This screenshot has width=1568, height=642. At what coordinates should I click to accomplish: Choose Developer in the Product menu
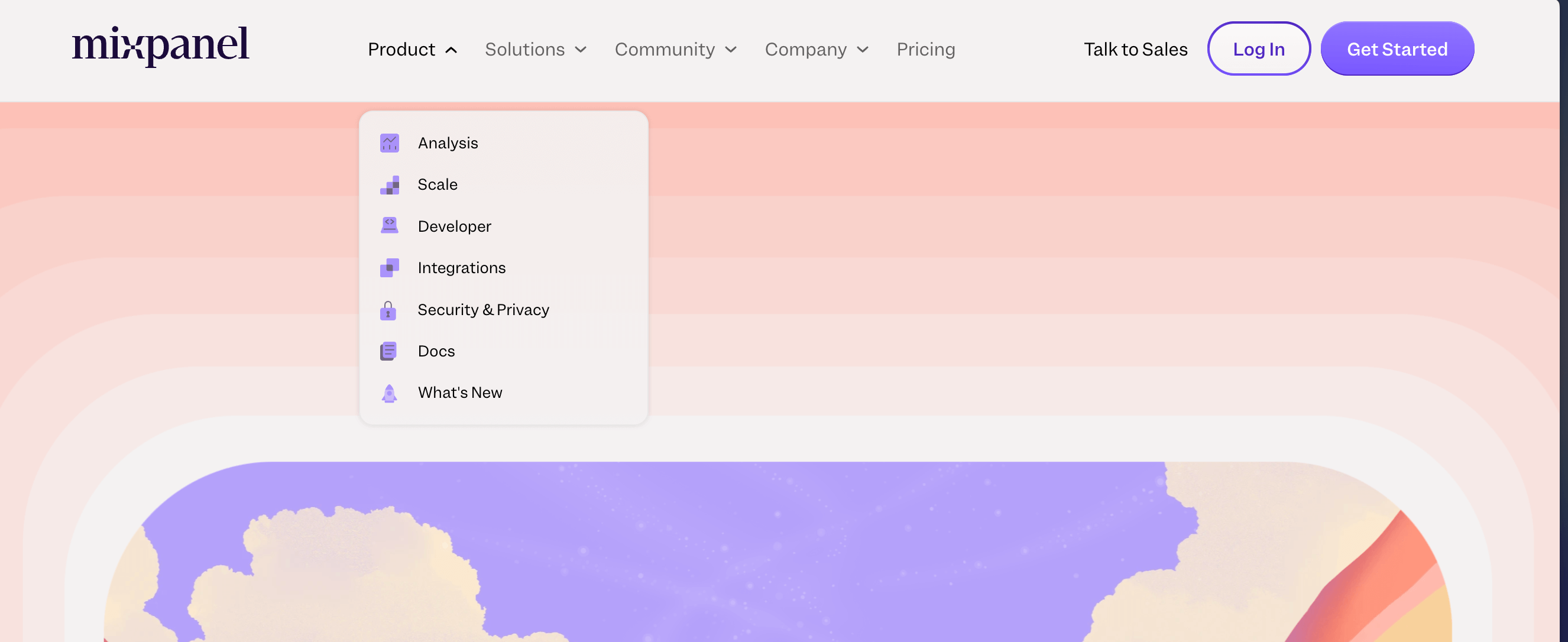coord(455,226)
